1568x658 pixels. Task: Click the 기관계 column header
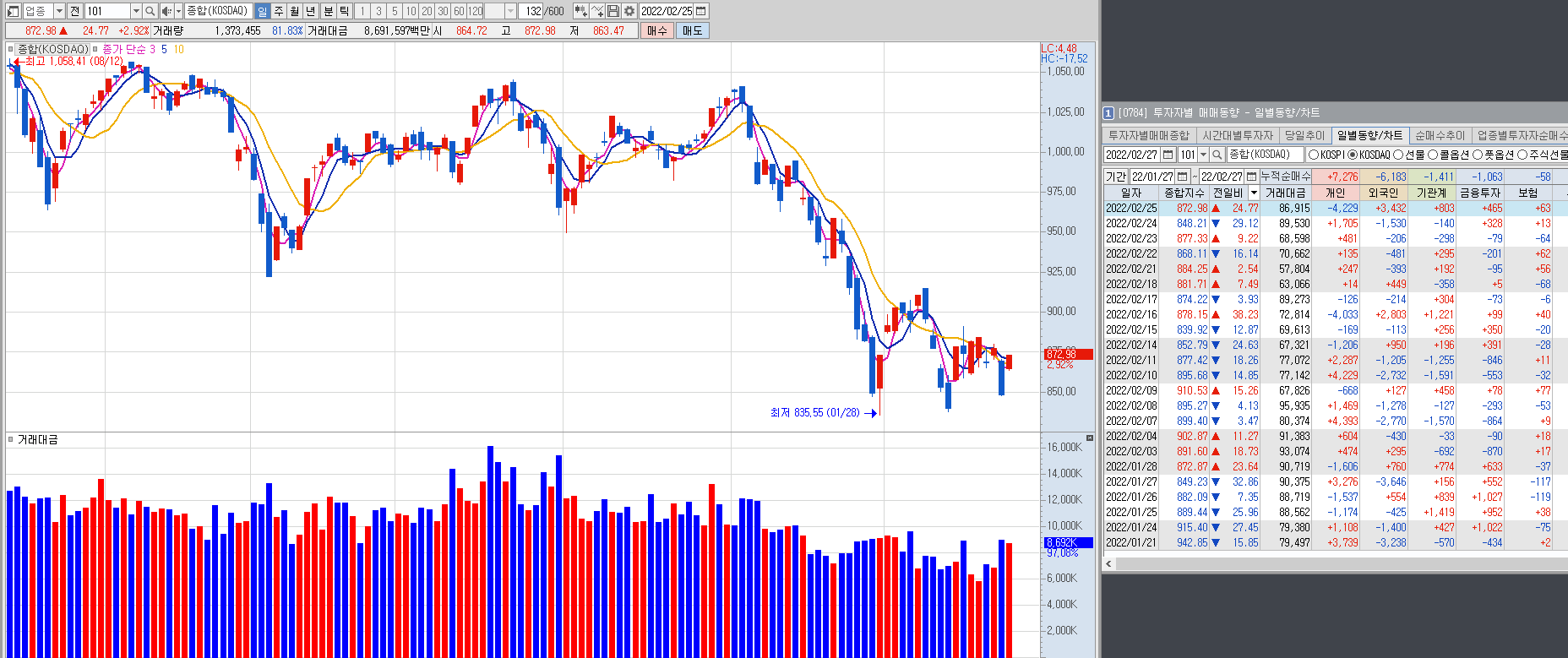(x=1432, y=193)
